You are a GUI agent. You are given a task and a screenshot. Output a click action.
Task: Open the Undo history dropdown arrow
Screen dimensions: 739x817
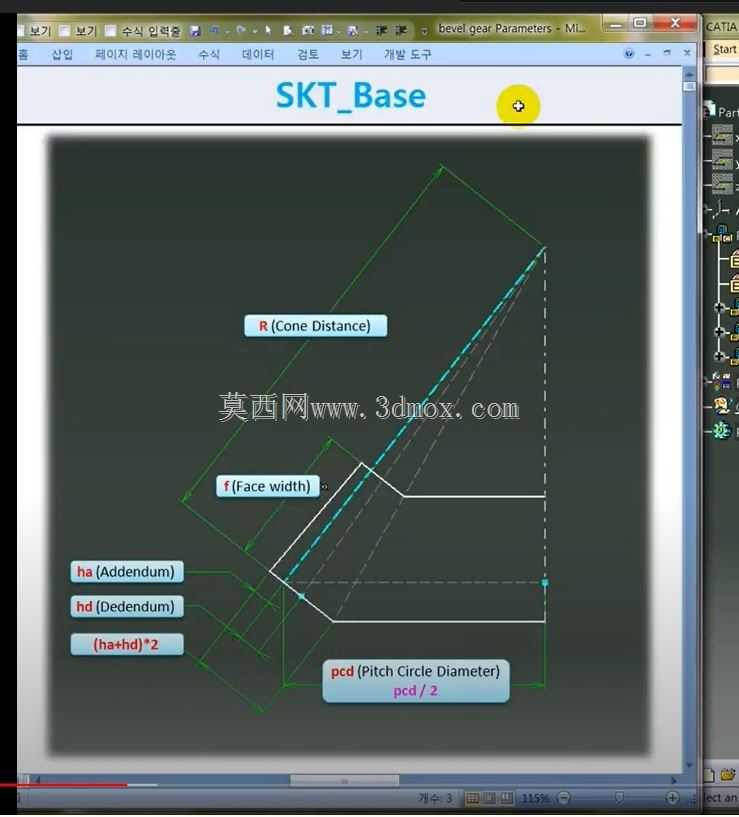227,31
